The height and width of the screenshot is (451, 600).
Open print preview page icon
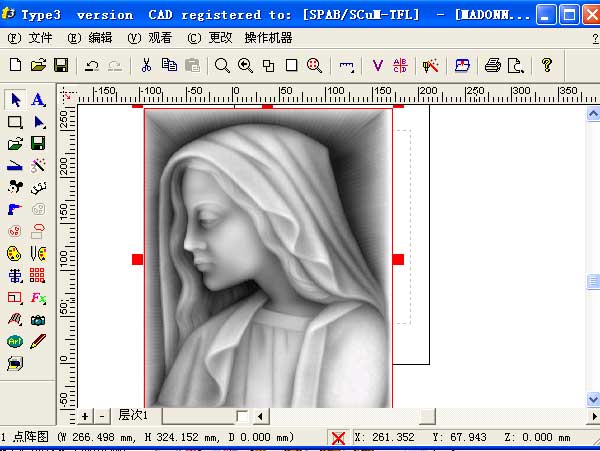click(x=516, y=65)
